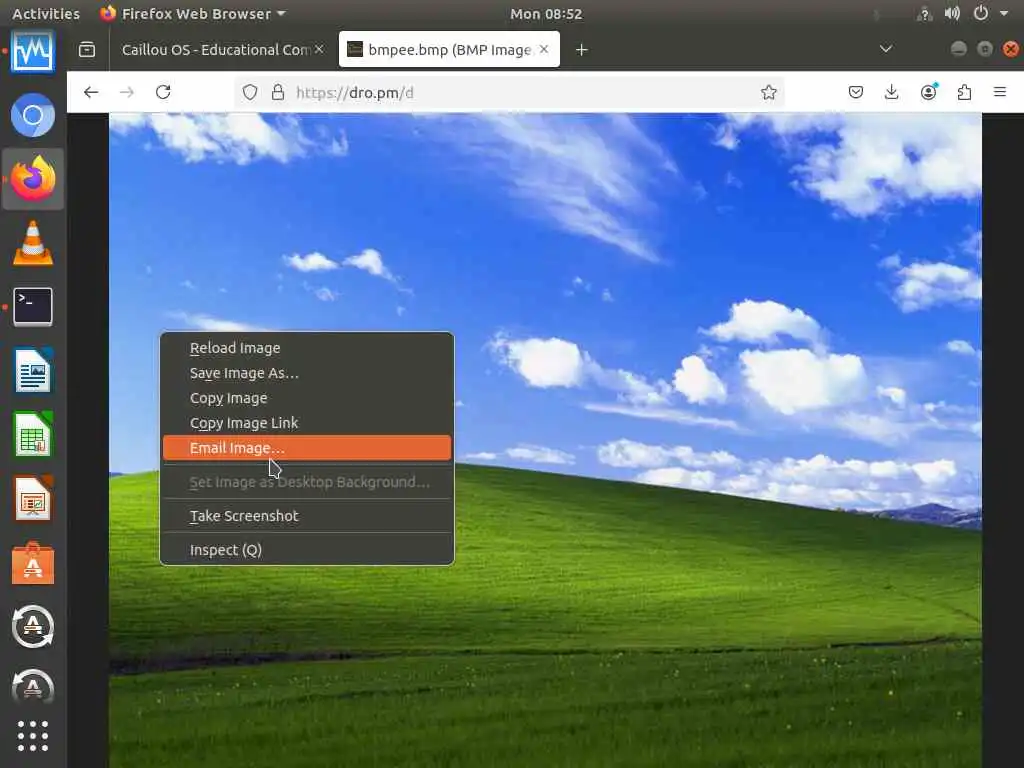Expand the list all tabs chevron
Image resolution: width=1024 pixels, height=768 pixels.
coord(886,49)
